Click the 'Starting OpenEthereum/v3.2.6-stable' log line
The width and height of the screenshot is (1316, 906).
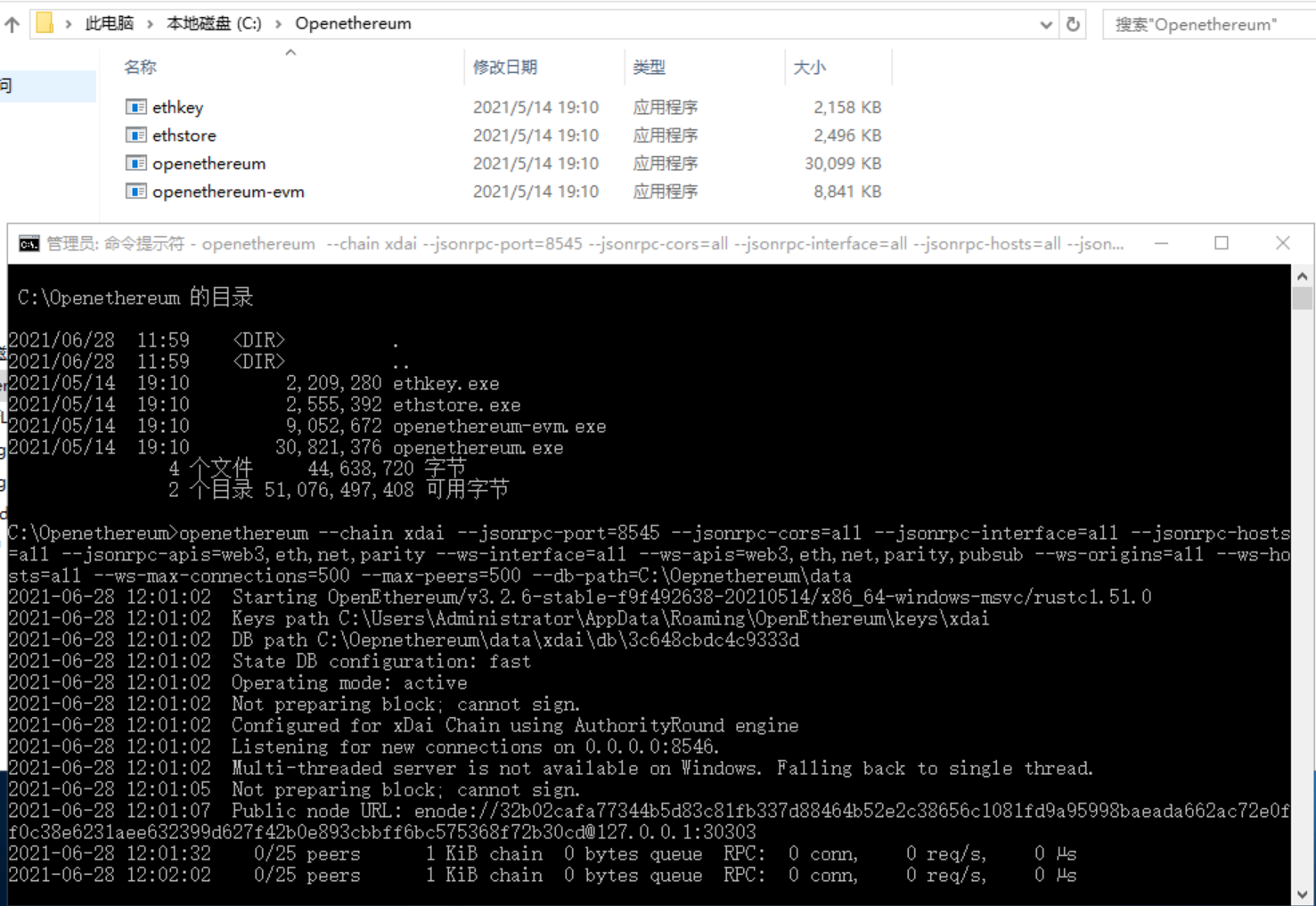click(580, 597)
